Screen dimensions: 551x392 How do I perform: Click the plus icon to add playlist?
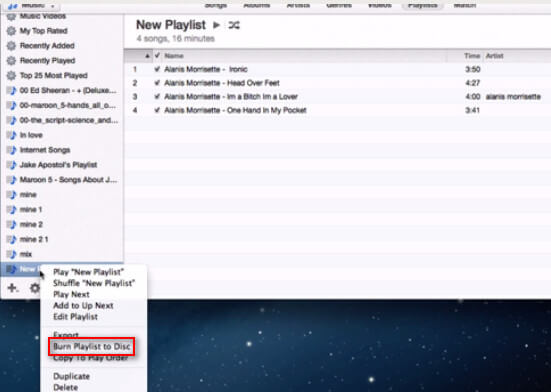coord(13,288)
